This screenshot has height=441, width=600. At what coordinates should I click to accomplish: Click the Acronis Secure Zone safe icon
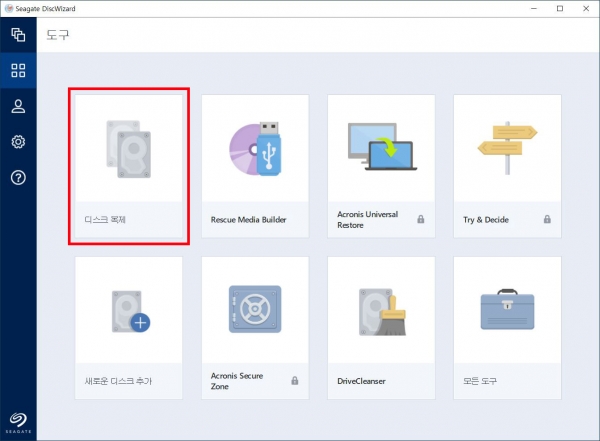tap(254, 310)
